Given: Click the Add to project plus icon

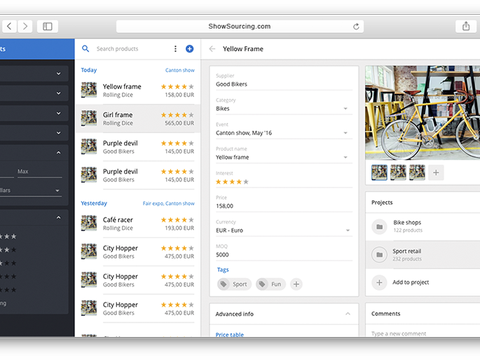Looking at the screenshot, I should [379, 283].
